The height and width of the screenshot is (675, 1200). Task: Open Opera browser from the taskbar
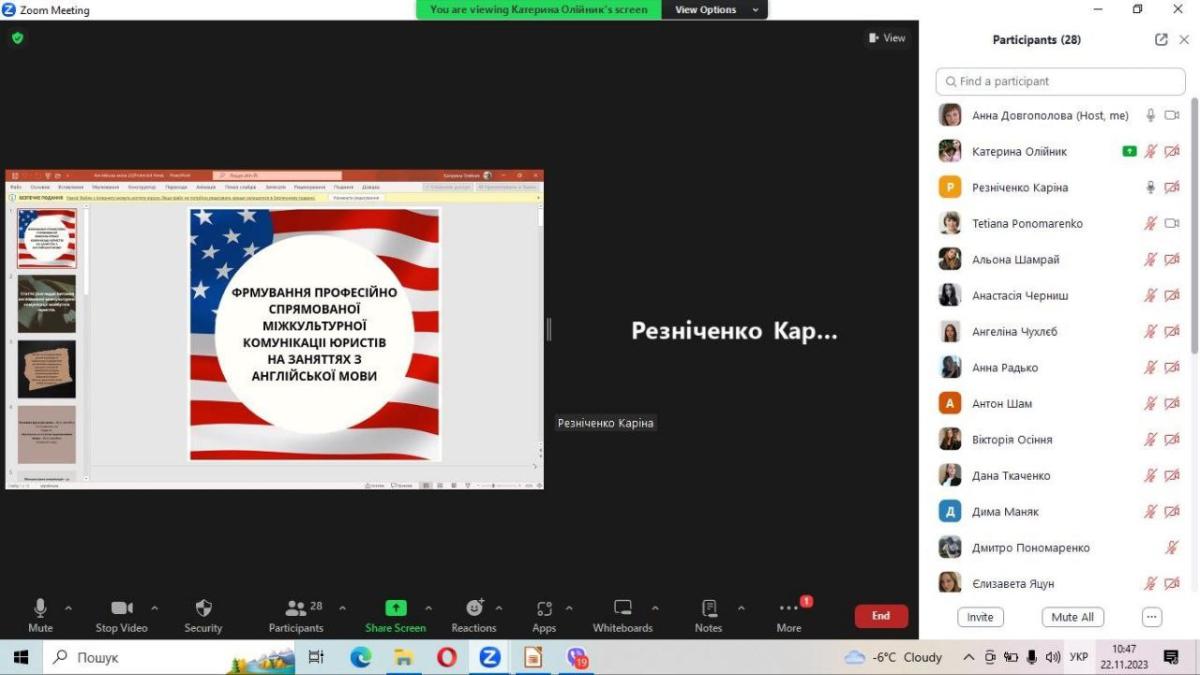click(446, 657)
